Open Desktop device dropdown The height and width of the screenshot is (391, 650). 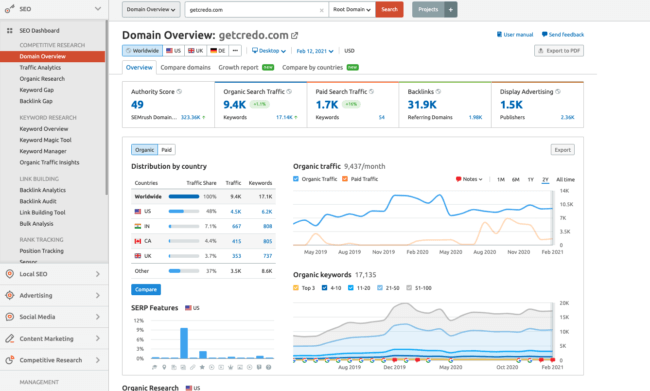point(269,51)
